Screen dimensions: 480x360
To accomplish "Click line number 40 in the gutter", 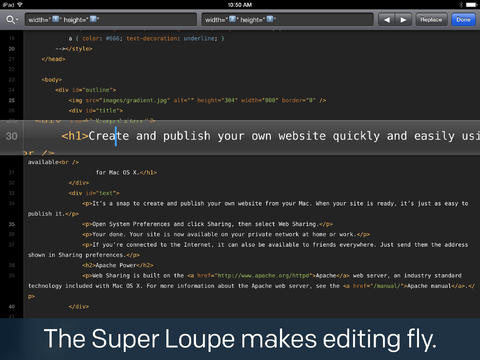I will tap(12, 306).
